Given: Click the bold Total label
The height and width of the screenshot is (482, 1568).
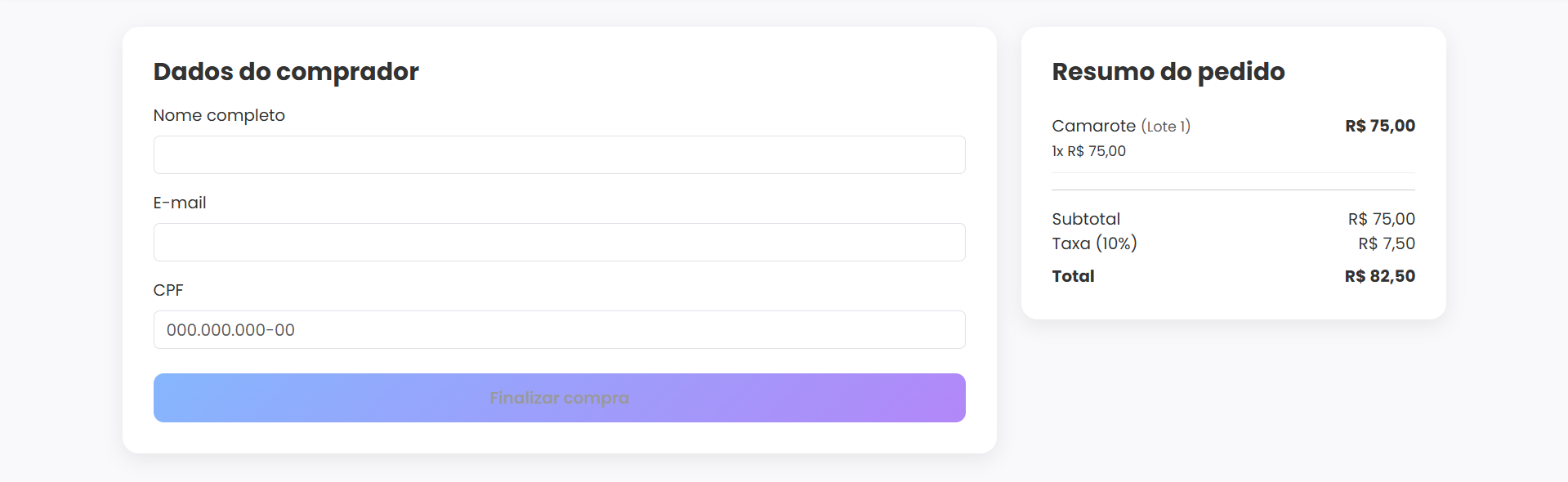Looking at the screenshot, I should (x=1073, y=276).
